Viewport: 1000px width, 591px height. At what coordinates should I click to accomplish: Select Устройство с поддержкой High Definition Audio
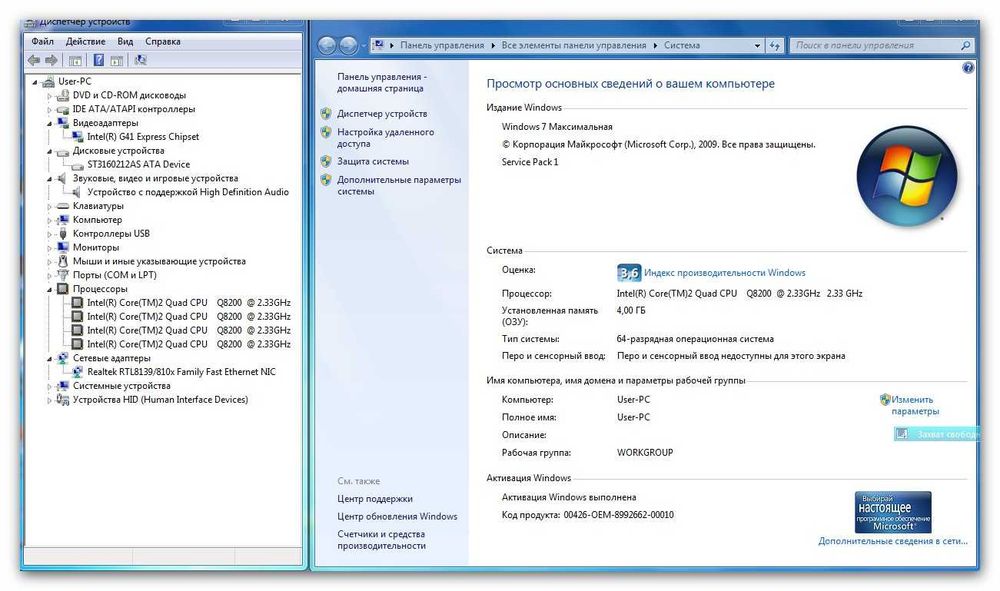point(188,192)
